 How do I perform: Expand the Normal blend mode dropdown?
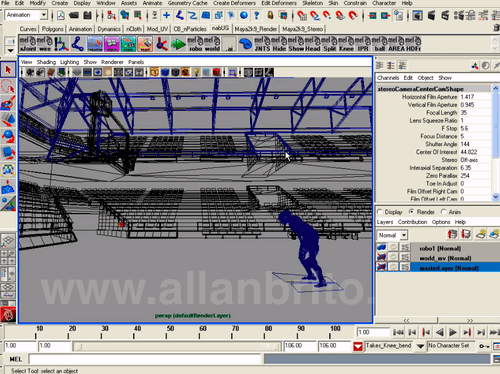[x=404, y=235]
